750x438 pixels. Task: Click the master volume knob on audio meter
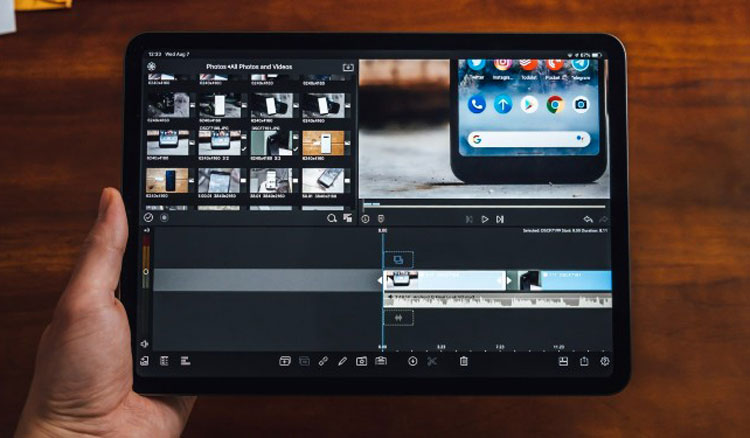145,272
